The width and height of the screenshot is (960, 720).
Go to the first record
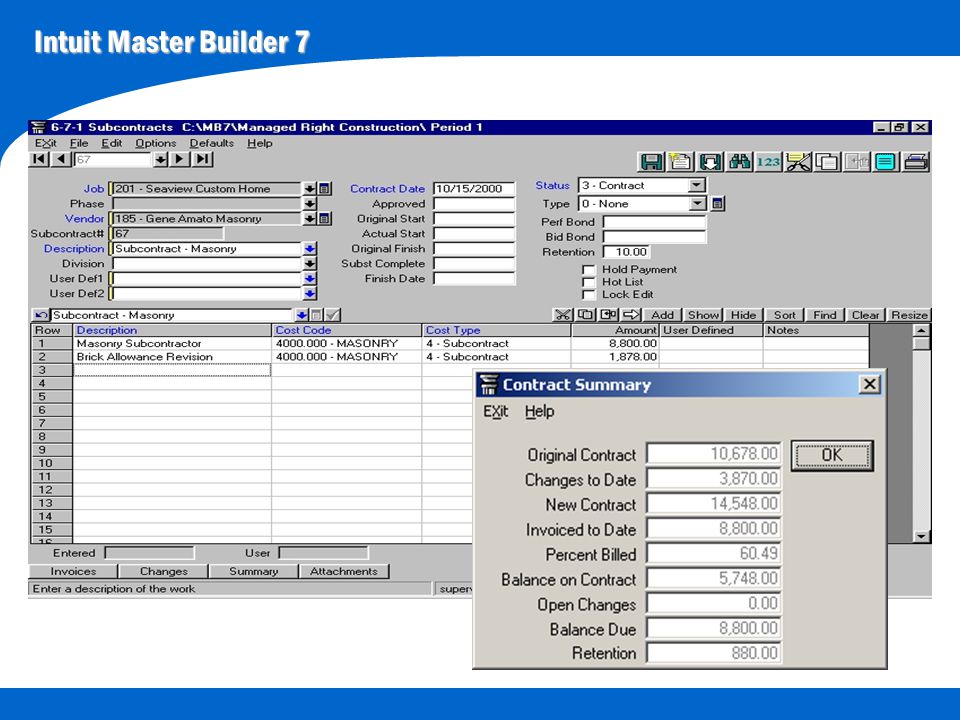pyautogui.click(x=39, y=159)
